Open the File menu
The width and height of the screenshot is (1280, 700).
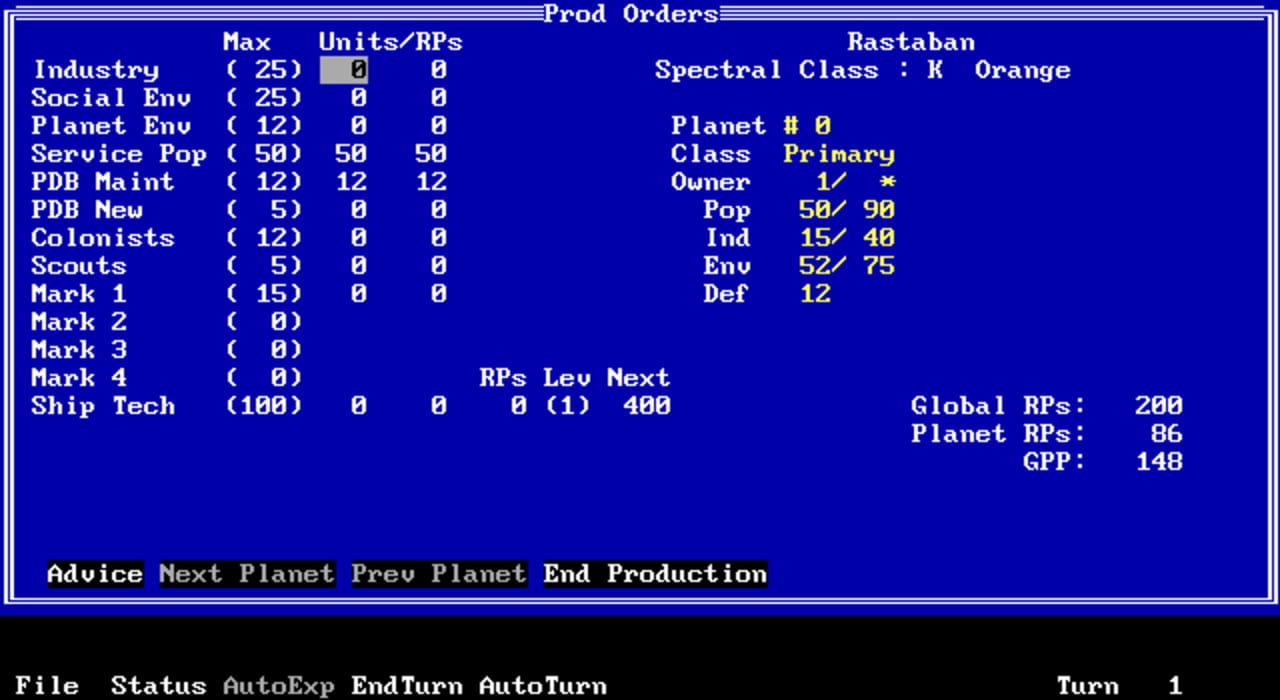[x=46, y=686]
